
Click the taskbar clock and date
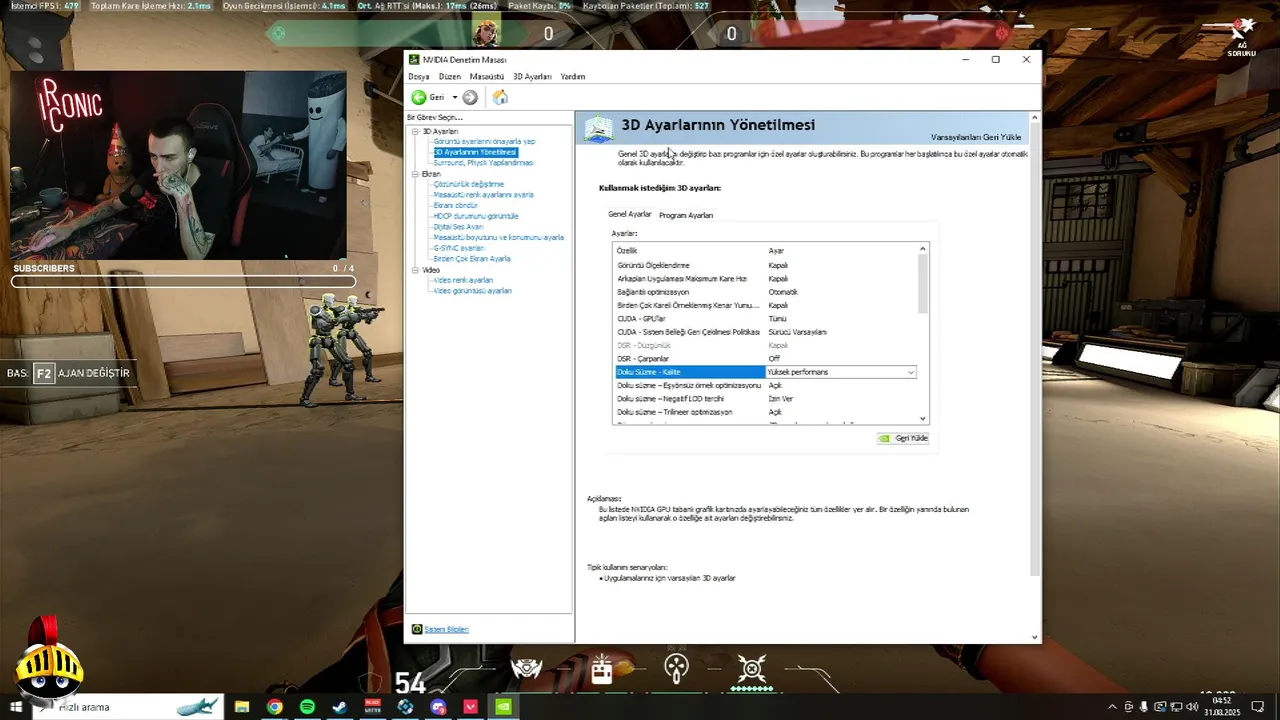1222,707
